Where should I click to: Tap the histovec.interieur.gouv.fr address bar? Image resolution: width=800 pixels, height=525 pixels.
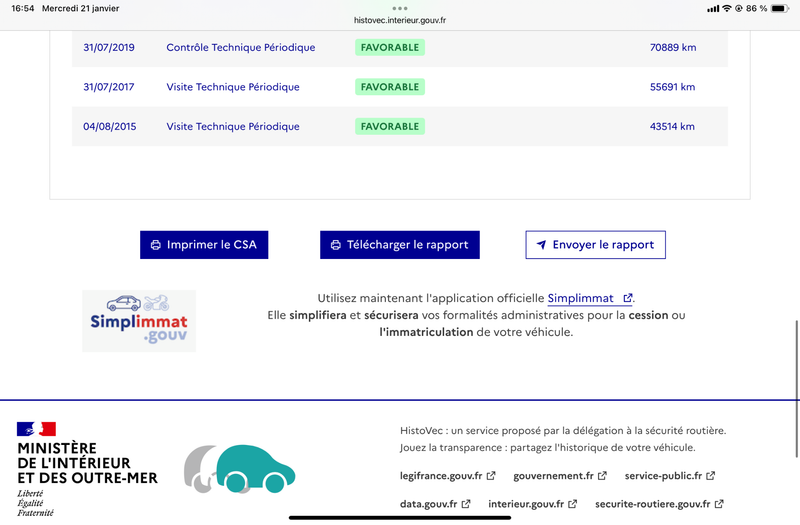coord(400,20)
